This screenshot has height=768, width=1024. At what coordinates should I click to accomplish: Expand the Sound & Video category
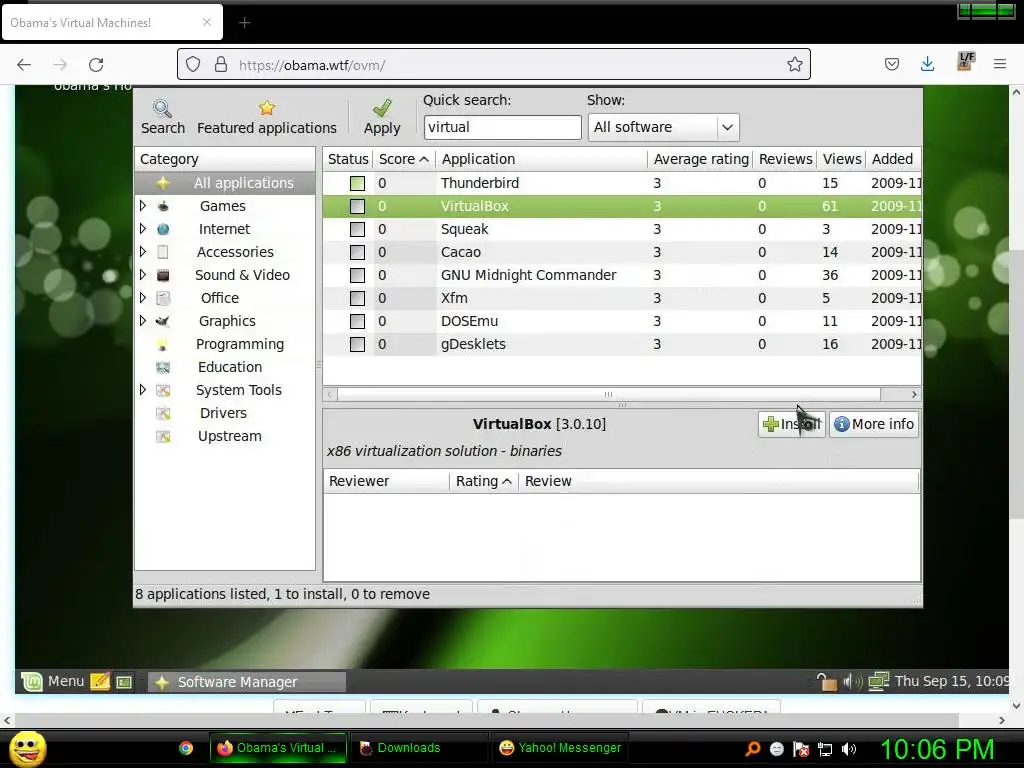(142, 274)
